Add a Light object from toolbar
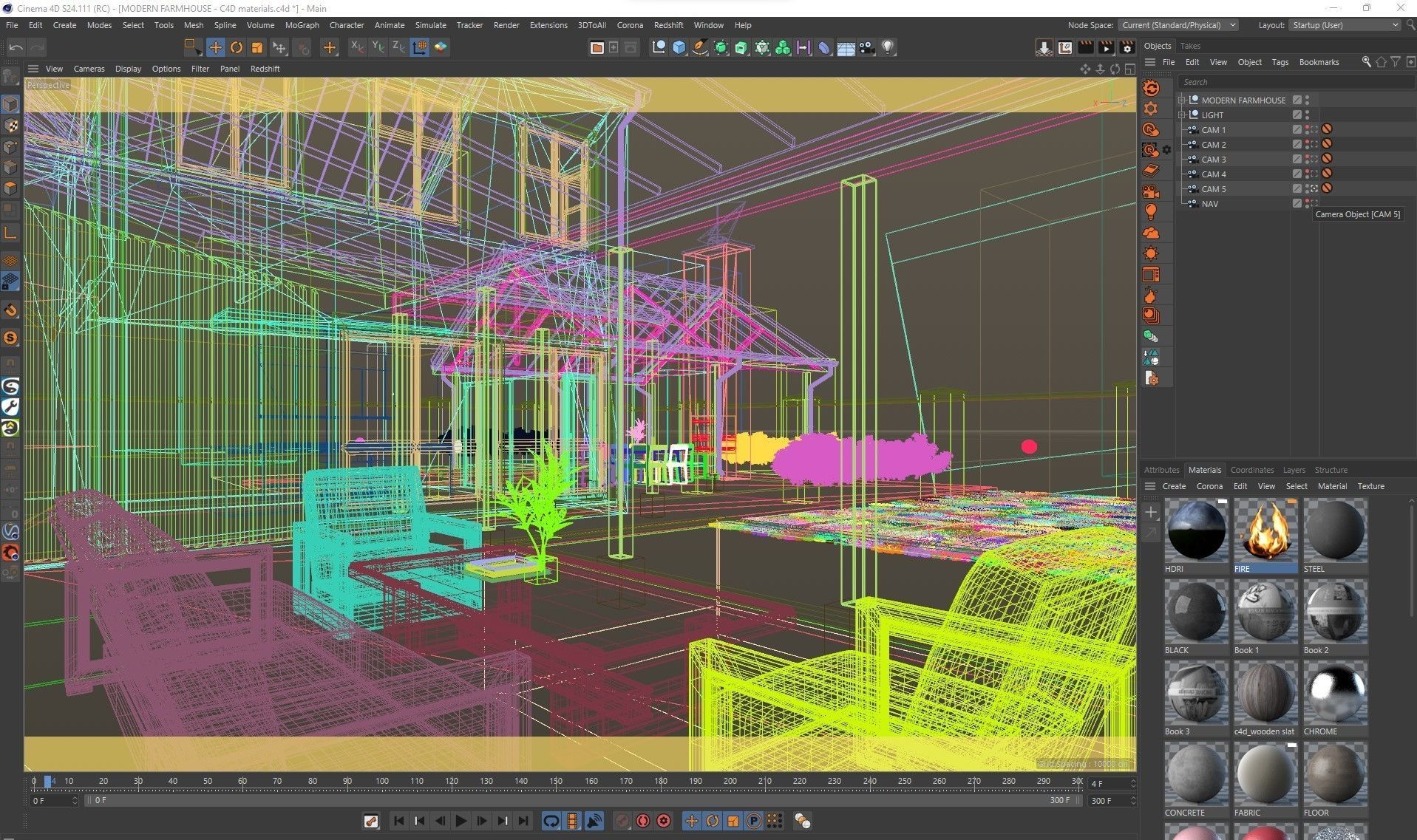The height and width of the screenshot is (840, 1417). (888, 47)
